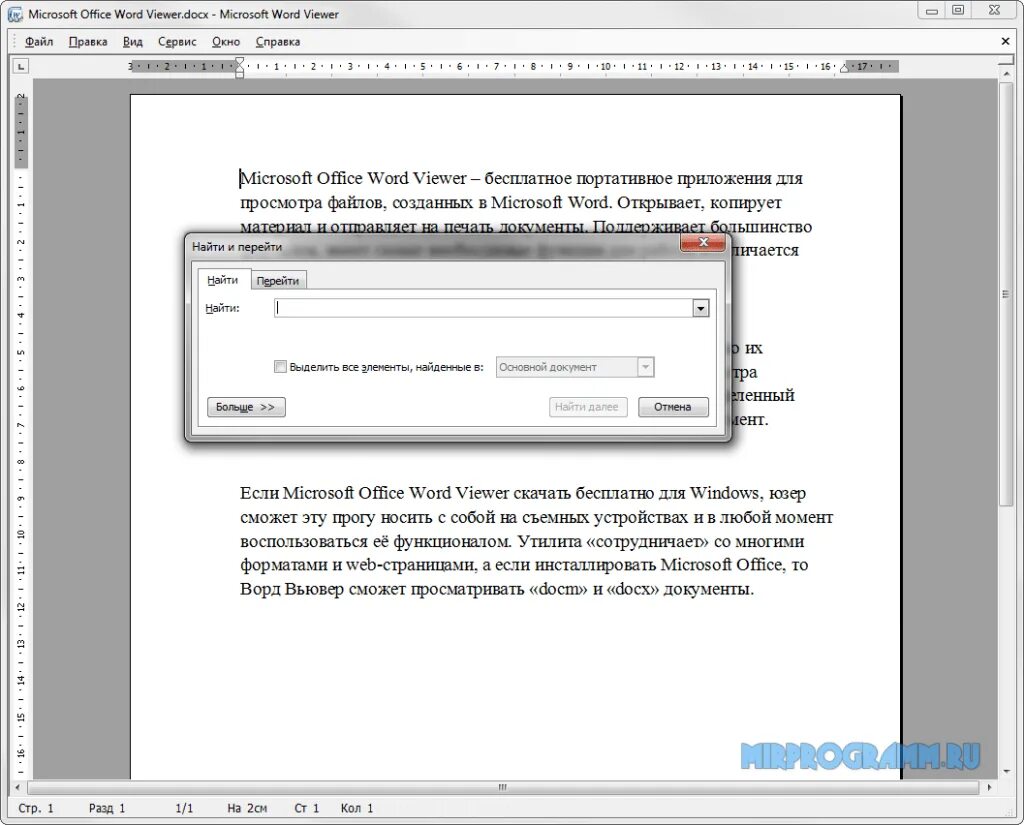The width and height of the screenshot is (1024, 825).
Task: Click «docx» in the document's last line
Action: (633, 589)
